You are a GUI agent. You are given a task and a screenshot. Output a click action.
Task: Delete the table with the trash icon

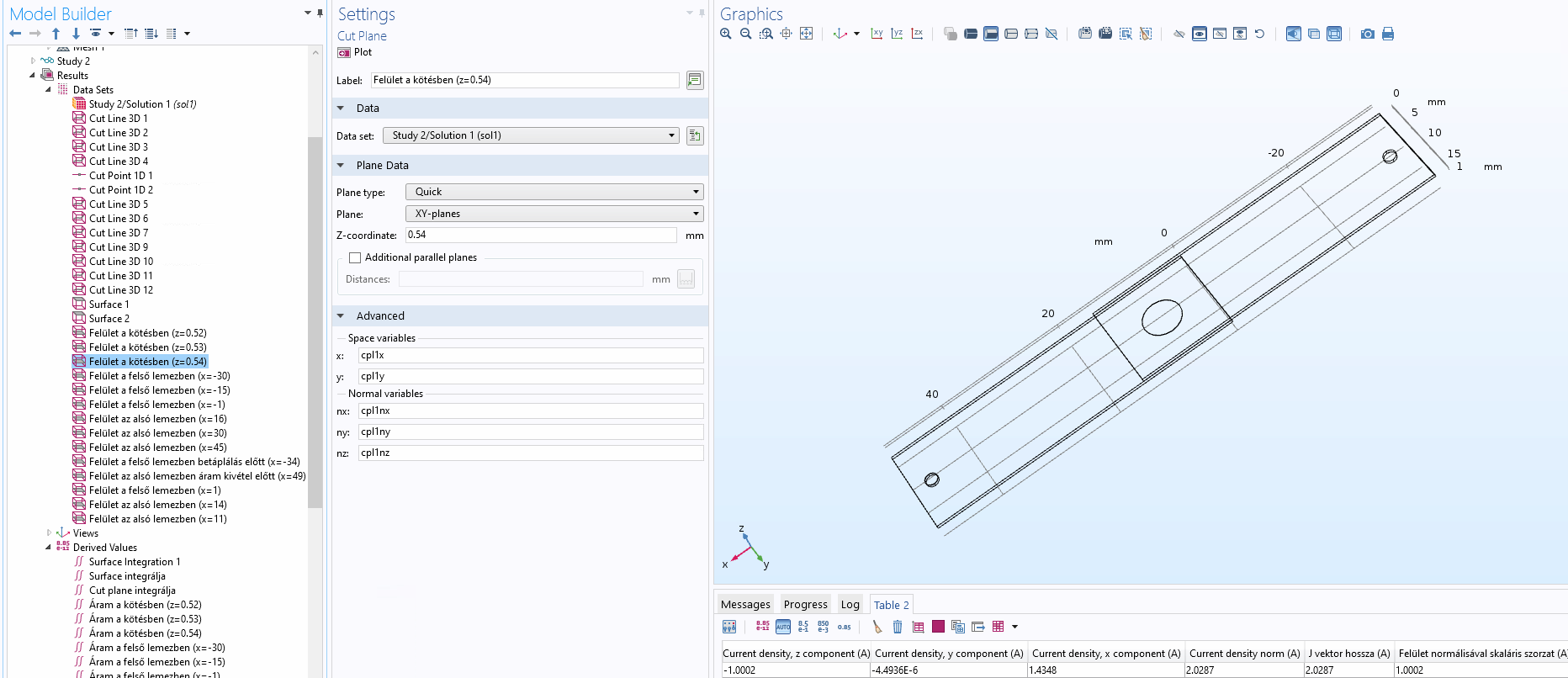pos(898,627)
